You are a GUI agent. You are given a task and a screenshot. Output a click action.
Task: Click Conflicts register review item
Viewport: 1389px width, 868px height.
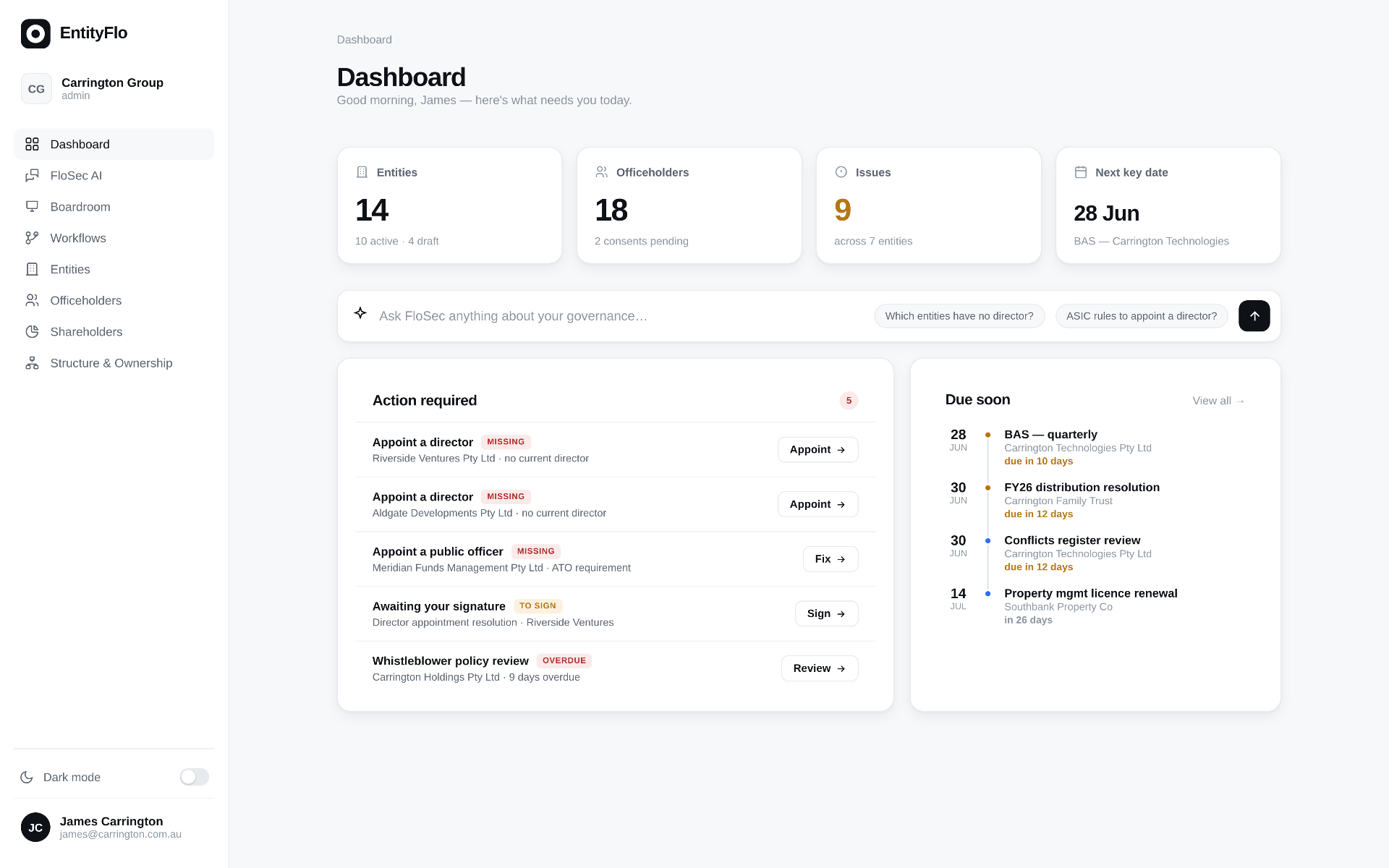[1095, 553]
